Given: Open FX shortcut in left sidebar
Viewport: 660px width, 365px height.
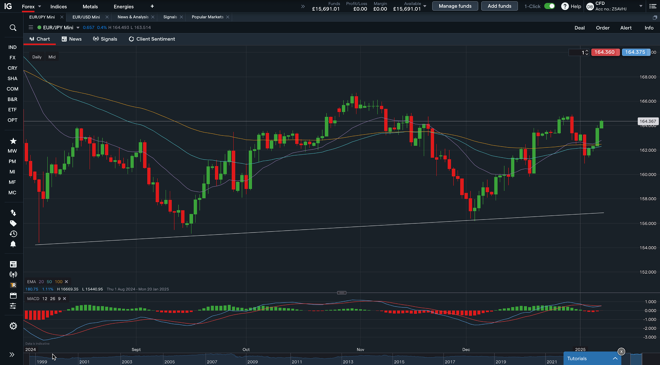Looking at the screenshot, I should click(12, 58).
